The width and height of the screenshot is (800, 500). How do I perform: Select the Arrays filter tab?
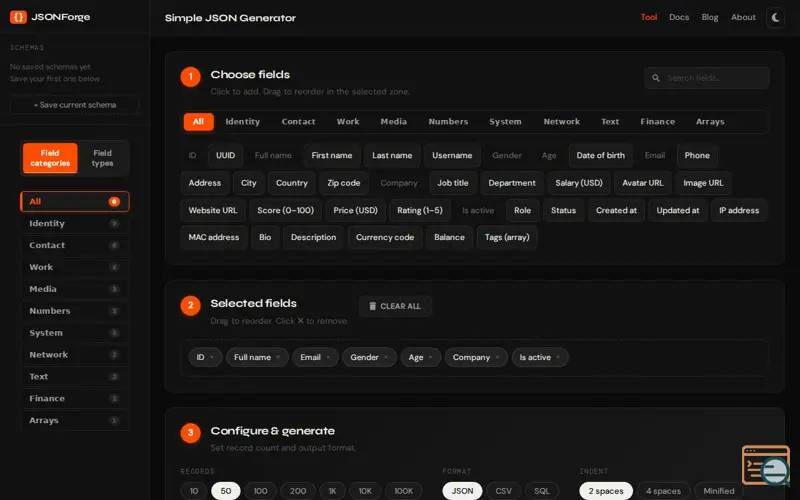tap(710, 122)
